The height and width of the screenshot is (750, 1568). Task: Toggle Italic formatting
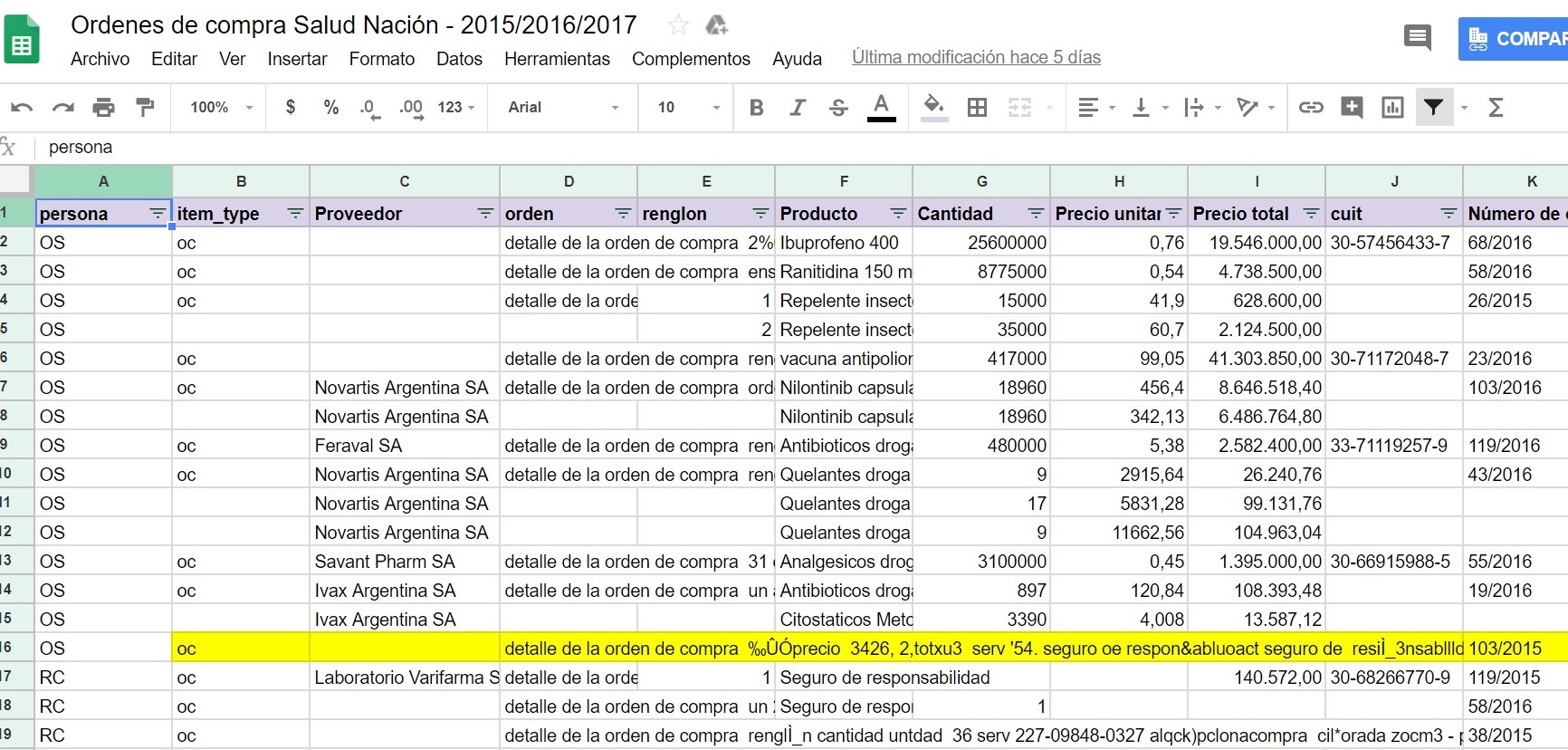[798, 108]
